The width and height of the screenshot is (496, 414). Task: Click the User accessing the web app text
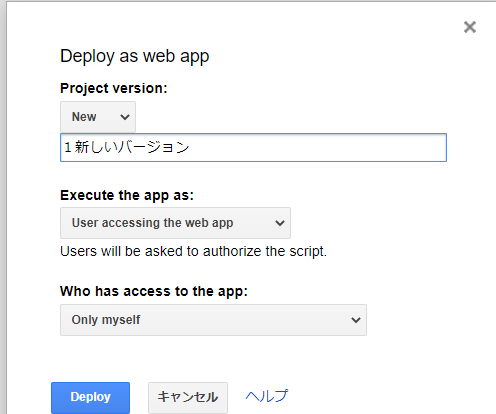(x=152, y=223)
